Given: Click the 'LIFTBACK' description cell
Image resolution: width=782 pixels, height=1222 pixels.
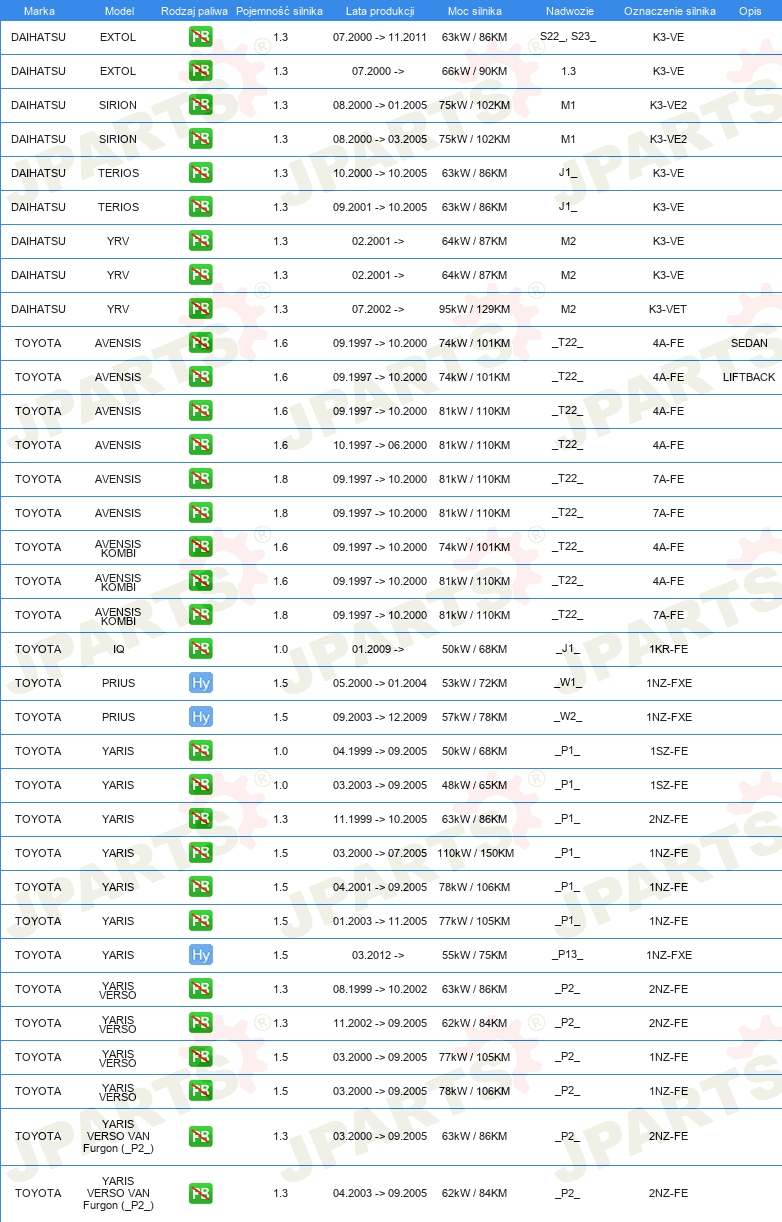Looking at the screenshot, I should tap(749, 377).
